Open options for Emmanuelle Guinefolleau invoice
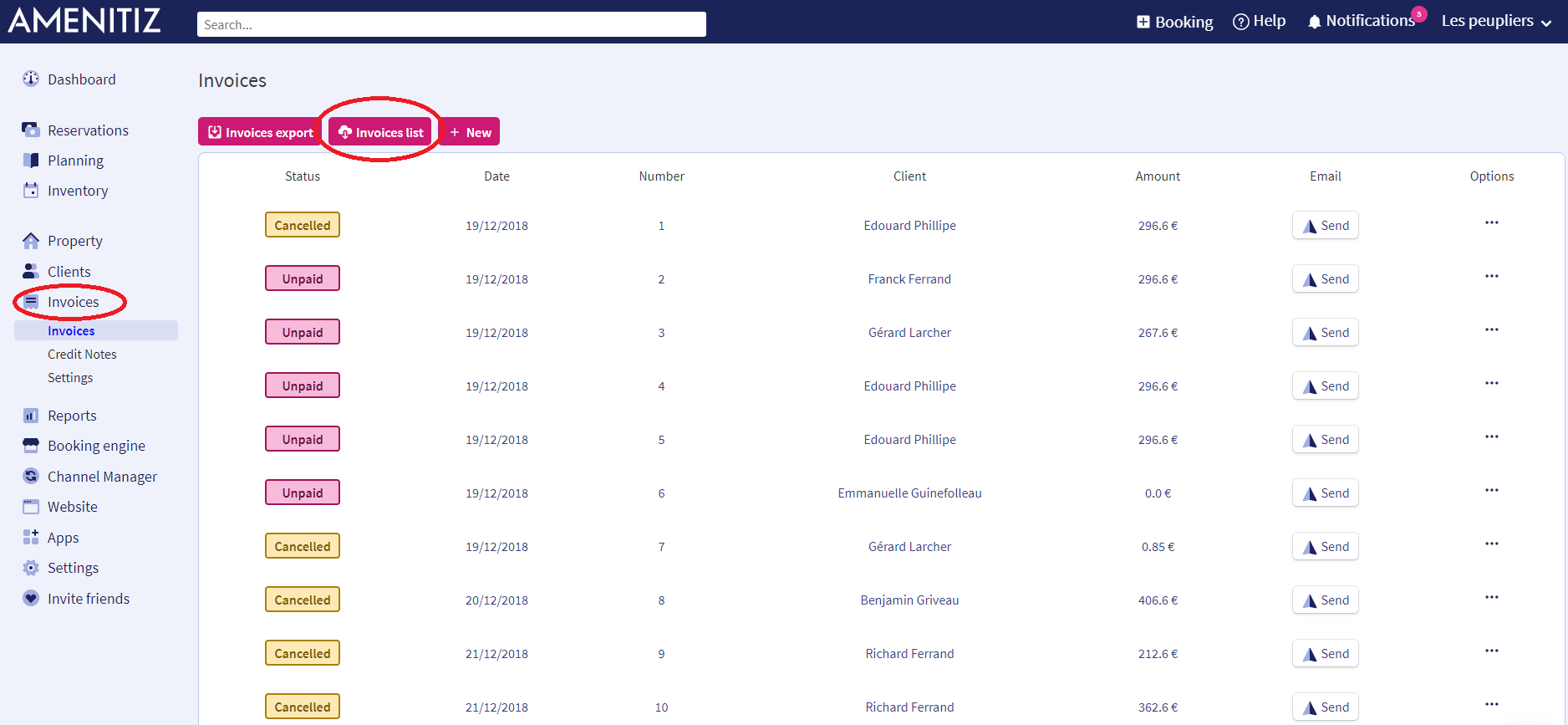The height and width of the screenshot is (725, 1568). (1492, 490)
